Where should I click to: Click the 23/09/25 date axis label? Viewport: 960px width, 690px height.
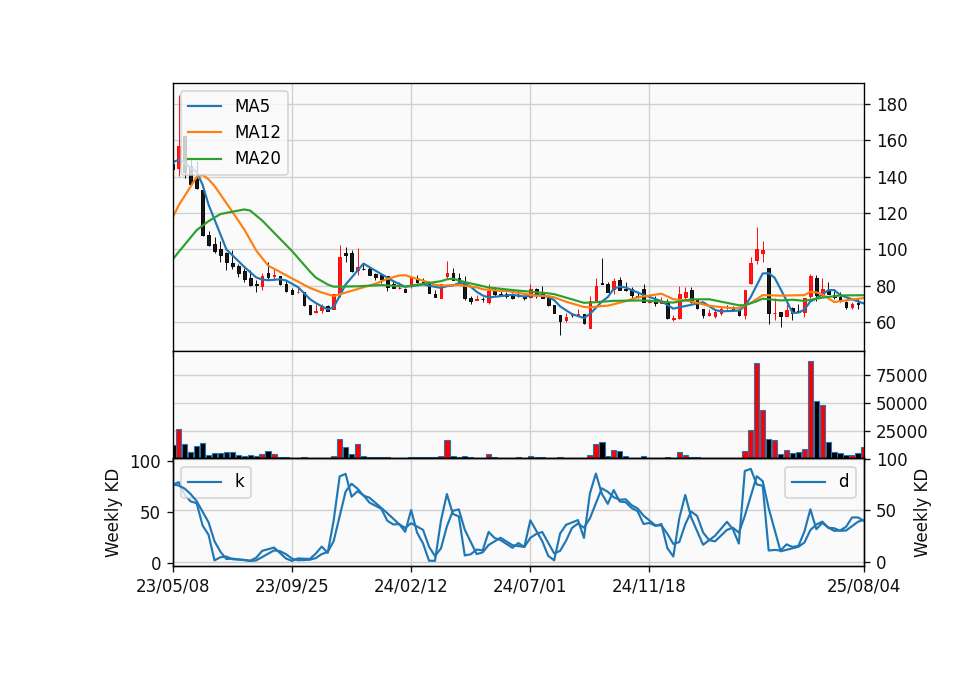[291, 586]
